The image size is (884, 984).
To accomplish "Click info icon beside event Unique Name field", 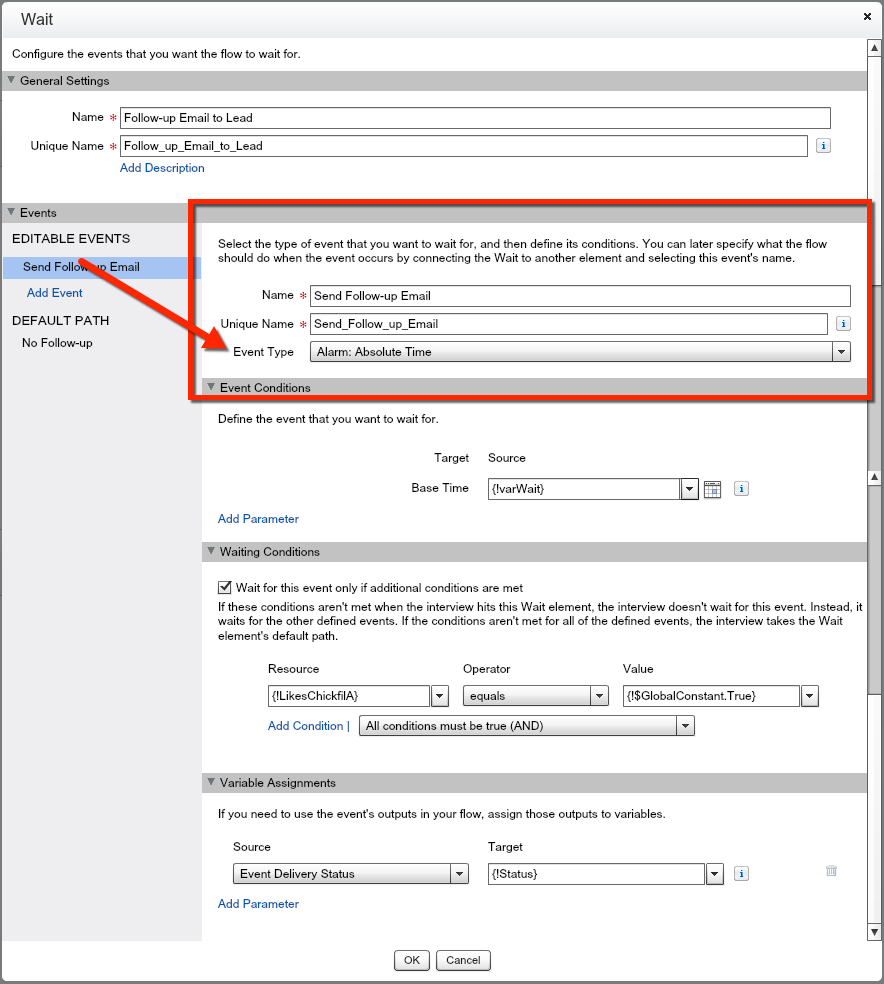I will (843, 324).
